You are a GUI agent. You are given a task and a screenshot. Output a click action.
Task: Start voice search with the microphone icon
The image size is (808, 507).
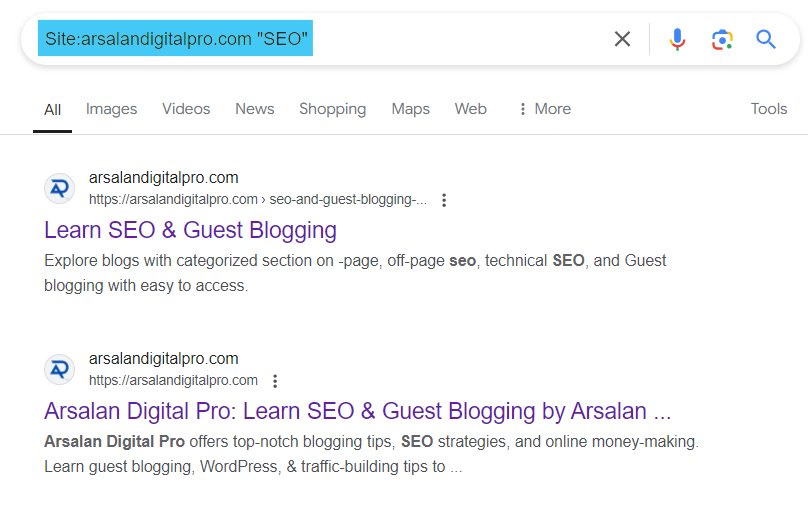click(x=677, y=39)
